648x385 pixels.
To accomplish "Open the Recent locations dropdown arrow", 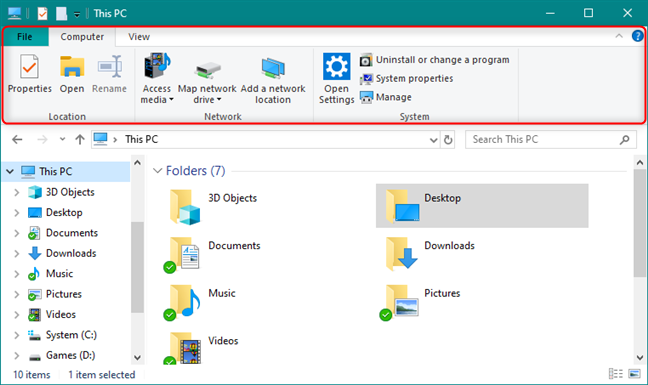I will coord(62,140).
